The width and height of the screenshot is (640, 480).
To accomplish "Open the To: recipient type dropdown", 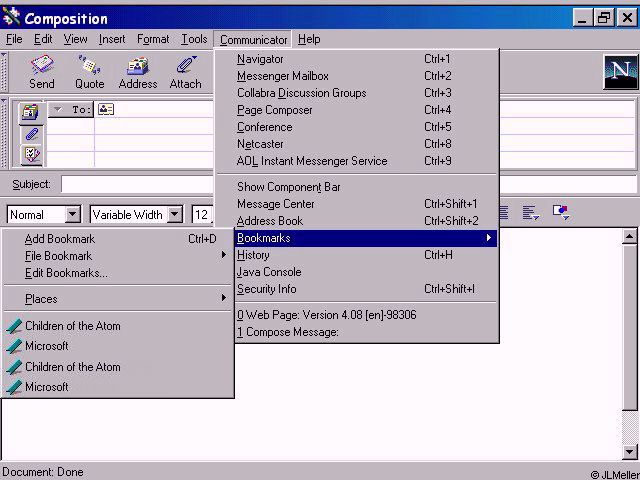I will 71,109.
